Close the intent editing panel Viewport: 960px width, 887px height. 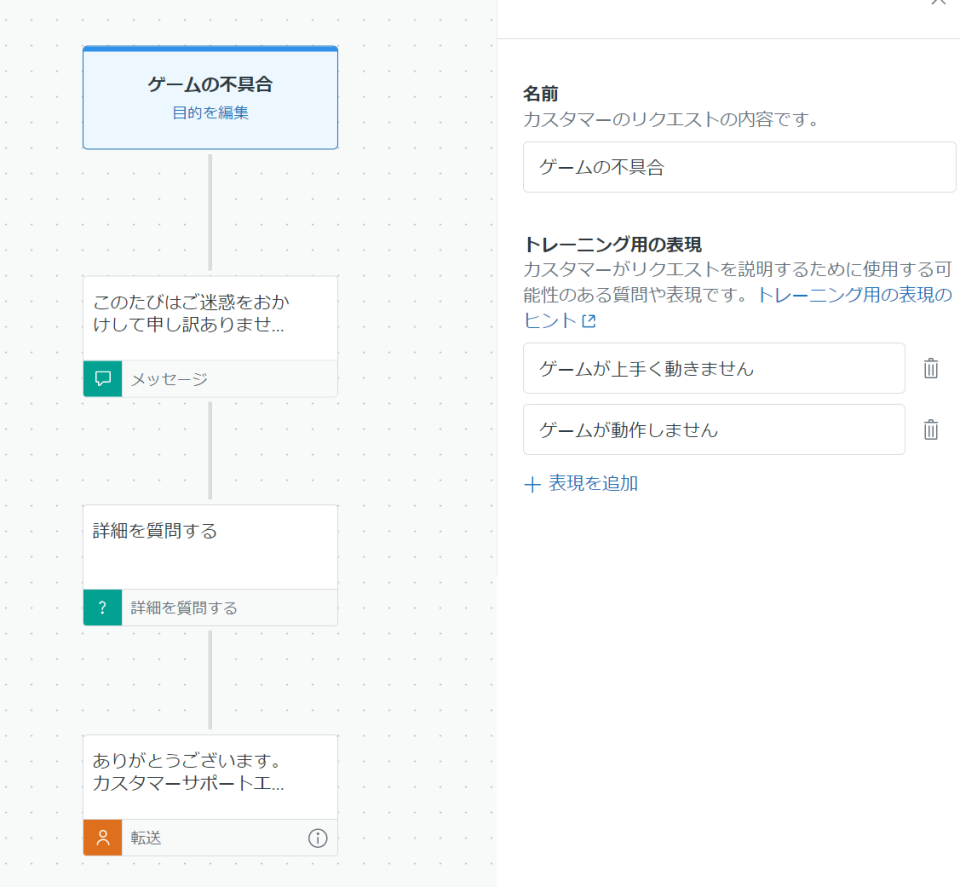click(x=938, y=5)
